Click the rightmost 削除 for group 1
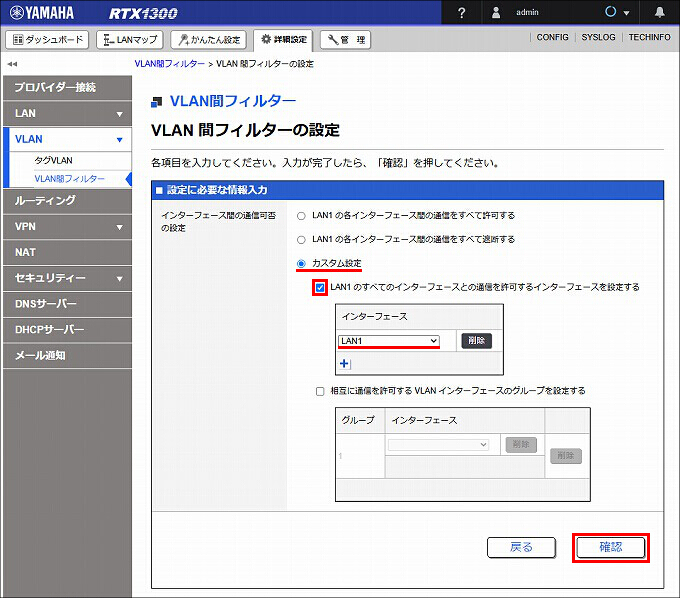The height and width of the screenshot is (598, 680). point(566,456)
